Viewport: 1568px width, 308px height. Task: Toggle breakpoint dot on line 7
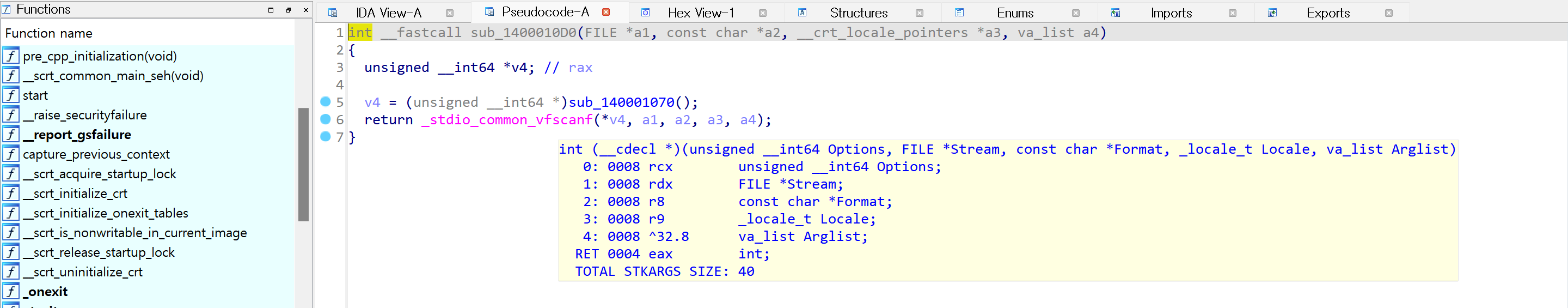point(326,137)
